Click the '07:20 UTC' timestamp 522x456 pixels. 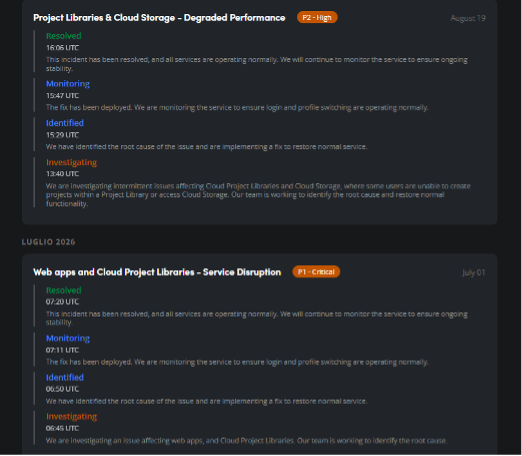point(62,302)
